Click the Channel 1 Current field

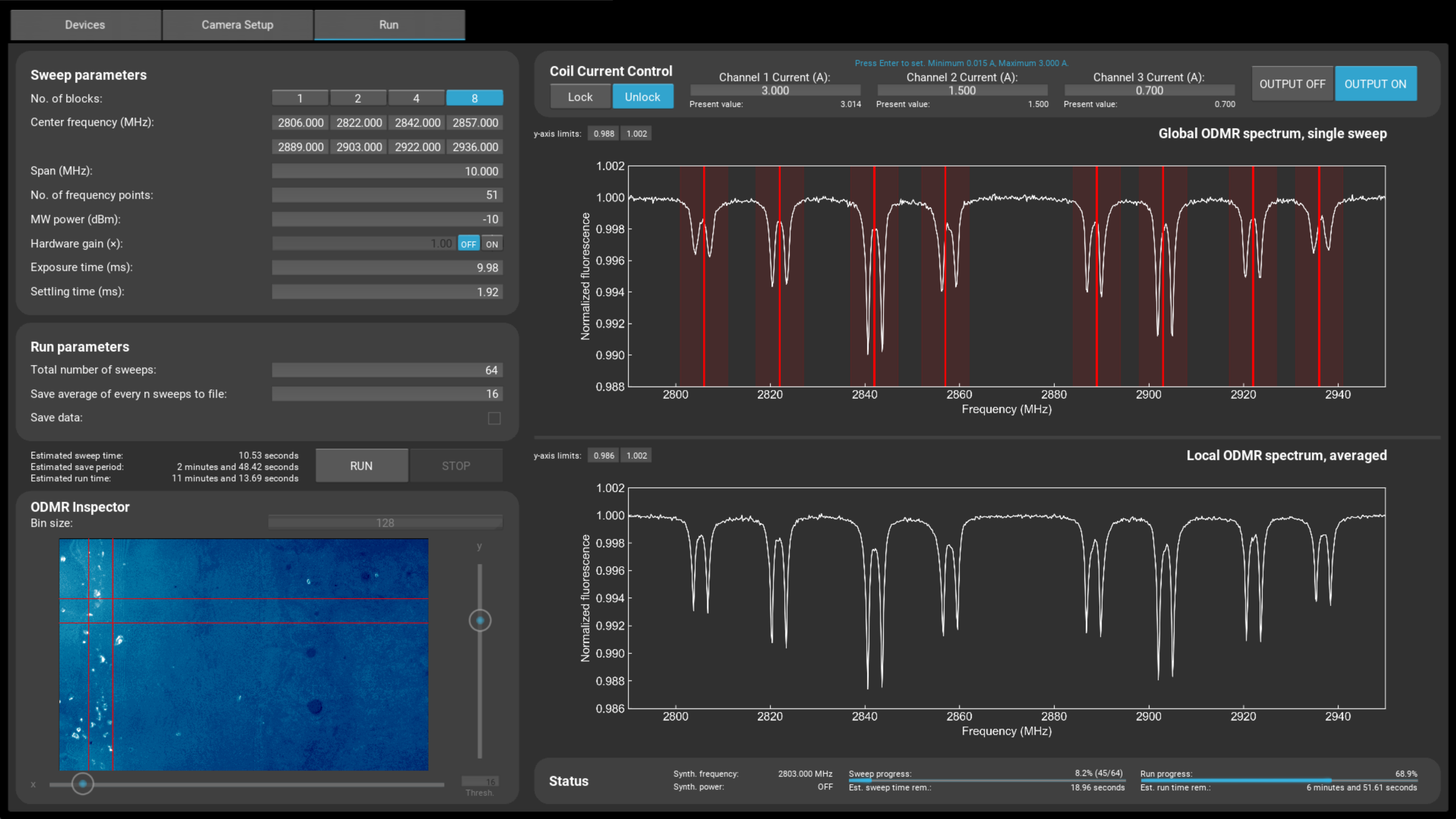coord(775,91)
